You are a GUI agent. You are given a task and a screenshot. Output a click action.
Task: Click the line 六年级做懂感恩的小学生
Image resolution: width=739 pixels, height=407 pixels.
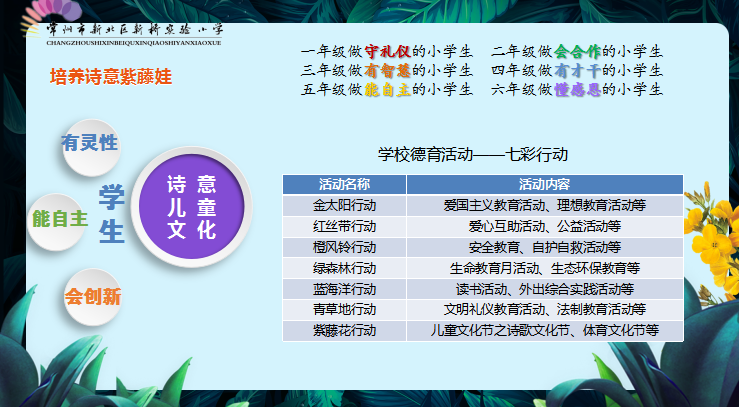[x=577, y=89]
